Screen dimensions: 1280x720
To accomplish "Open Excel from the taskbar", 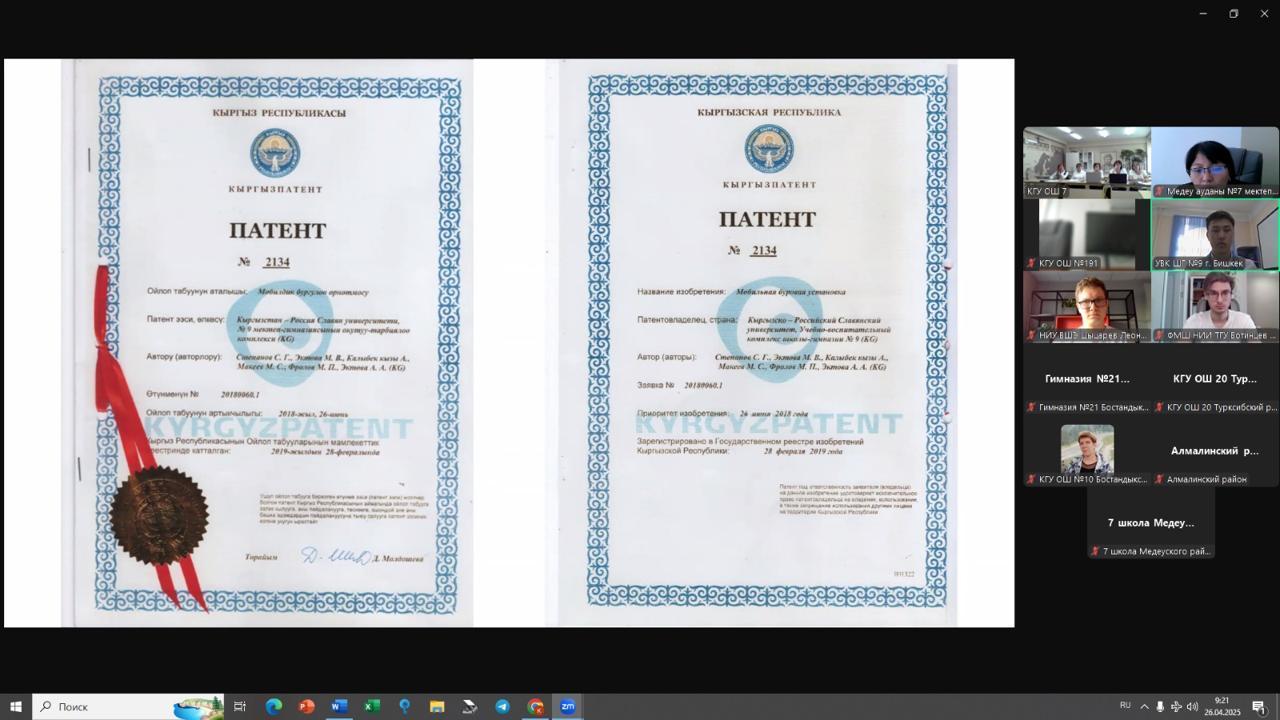I will (371, 706).
